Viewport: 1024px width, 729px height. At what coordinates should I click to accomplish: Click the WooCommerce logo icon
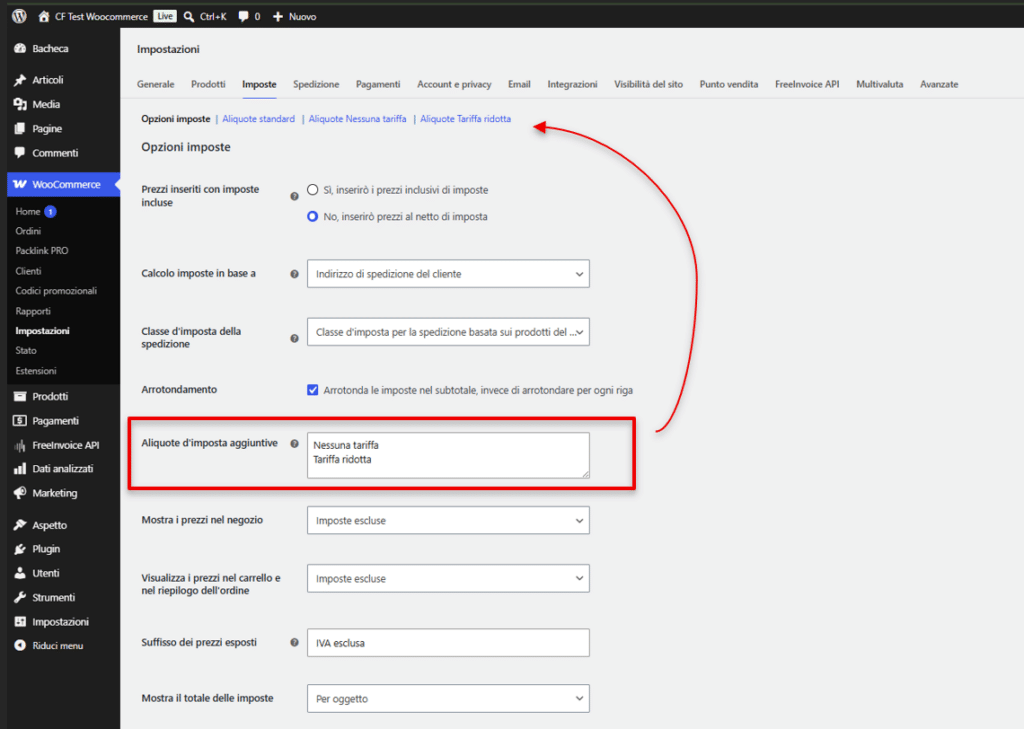(20, 184)
